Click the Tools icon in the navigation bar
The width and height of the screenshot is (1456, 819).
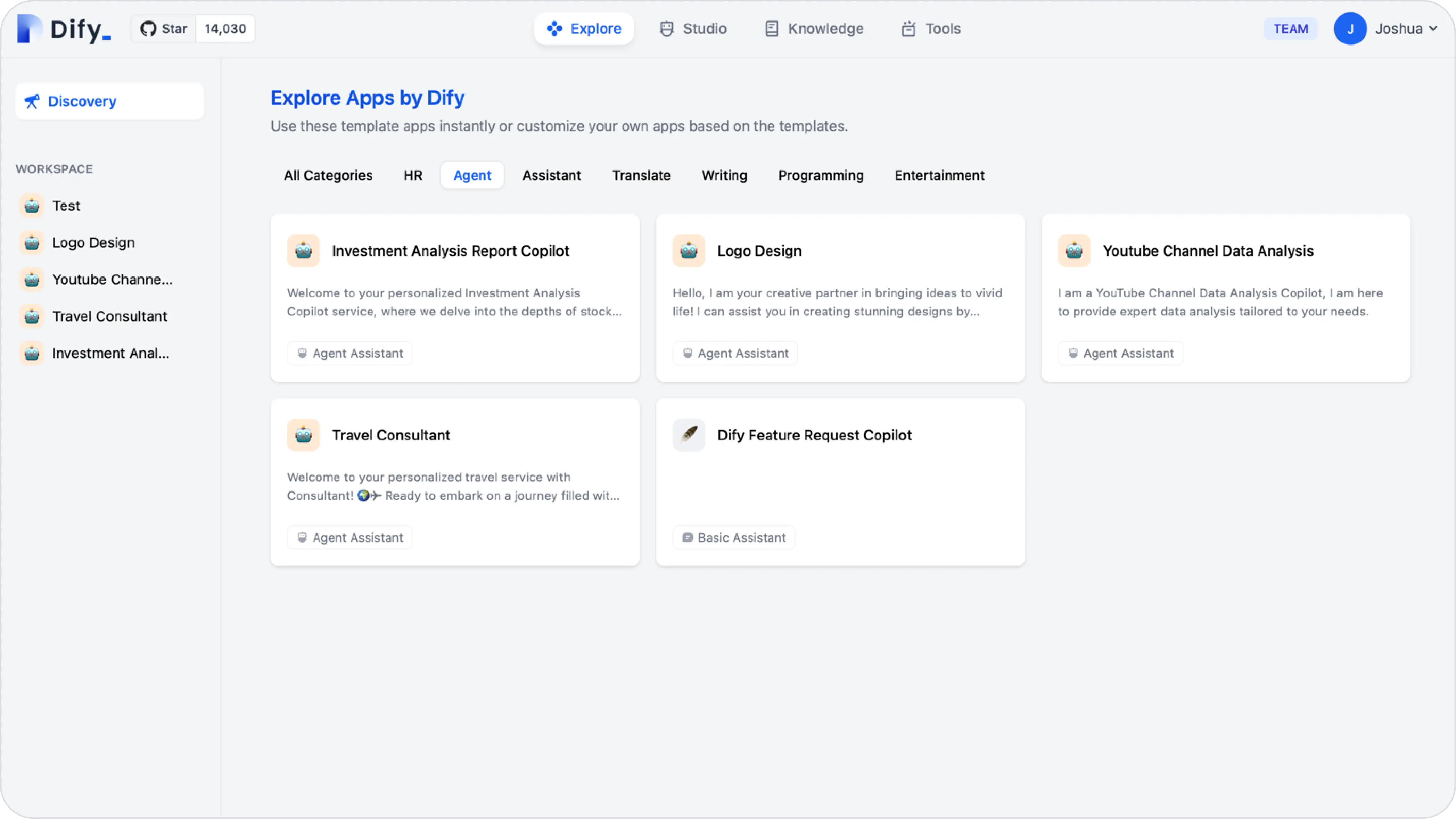click(x=908, y=28)
